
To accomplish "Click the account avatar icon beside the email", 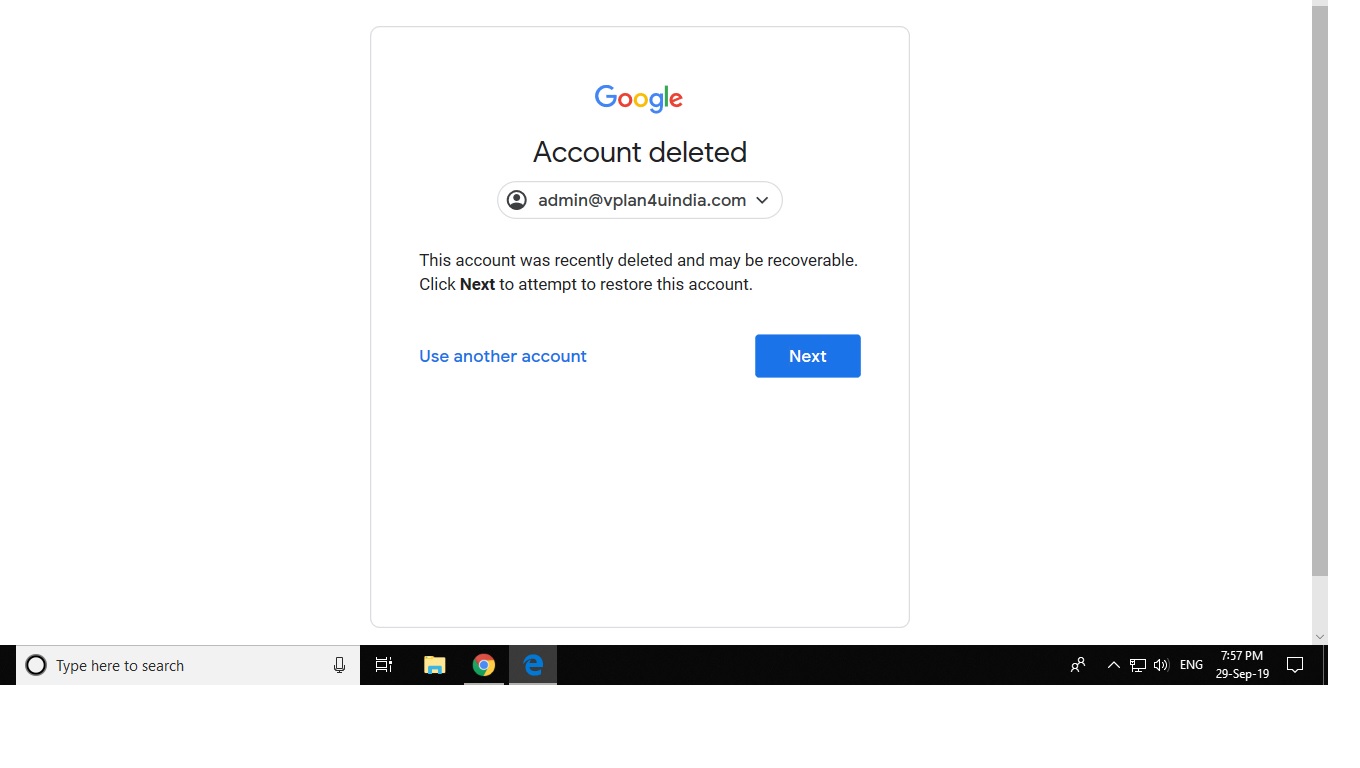I will point(517,200).
